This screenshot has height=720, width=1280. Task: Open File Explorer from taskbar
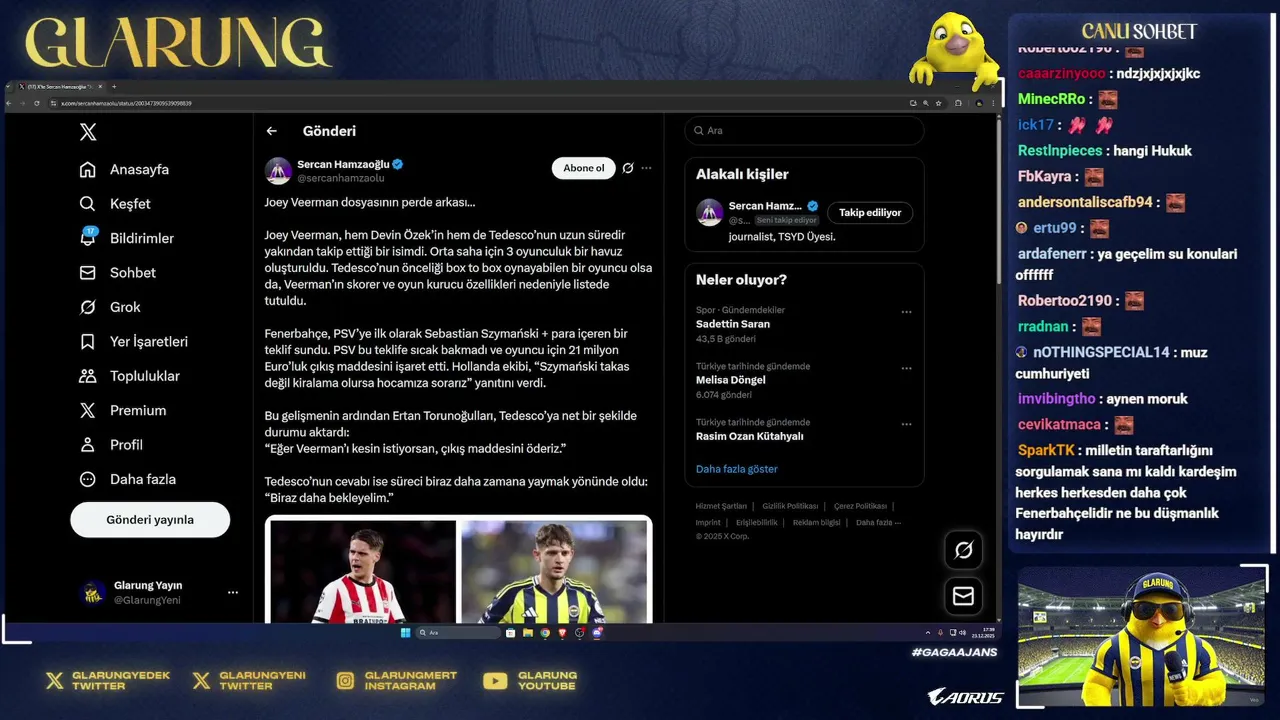pyautogui.click(x=528, y=632)
